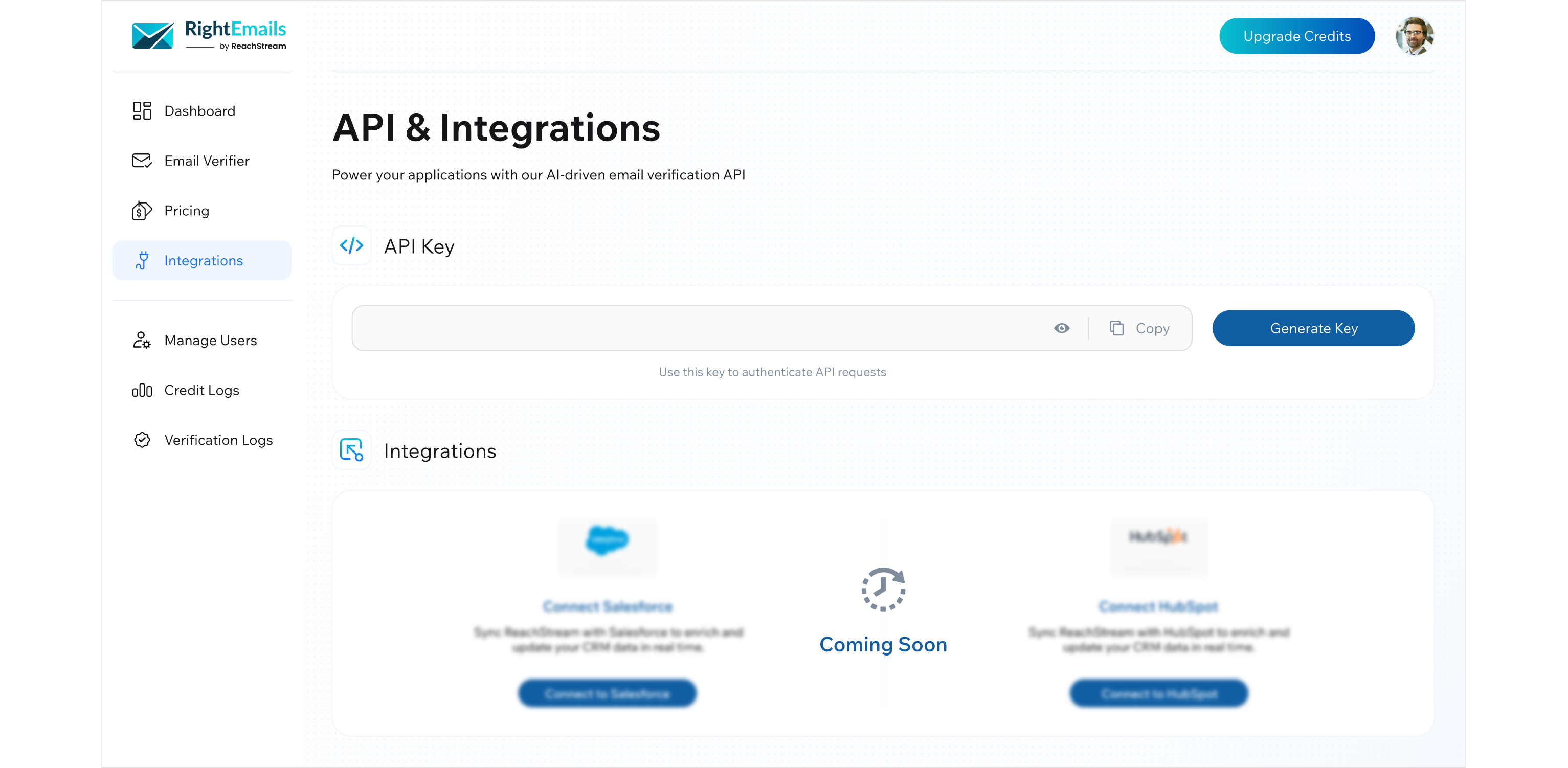Screen dimensions: 1568x768
Task: Open the user profile avatar
Action: pos(1415,36)
